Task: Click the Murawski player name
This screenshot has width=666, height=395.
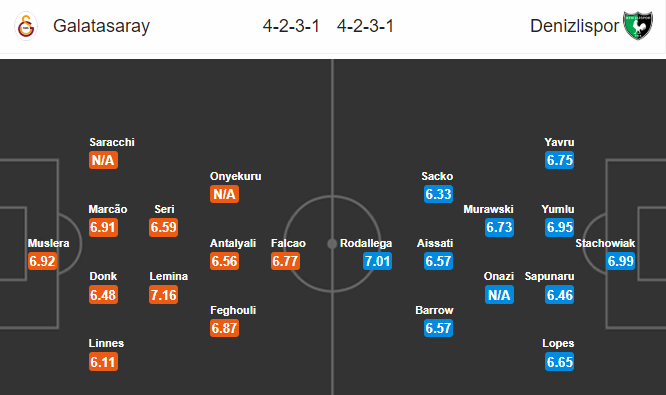Action: (x=488, y=209)
